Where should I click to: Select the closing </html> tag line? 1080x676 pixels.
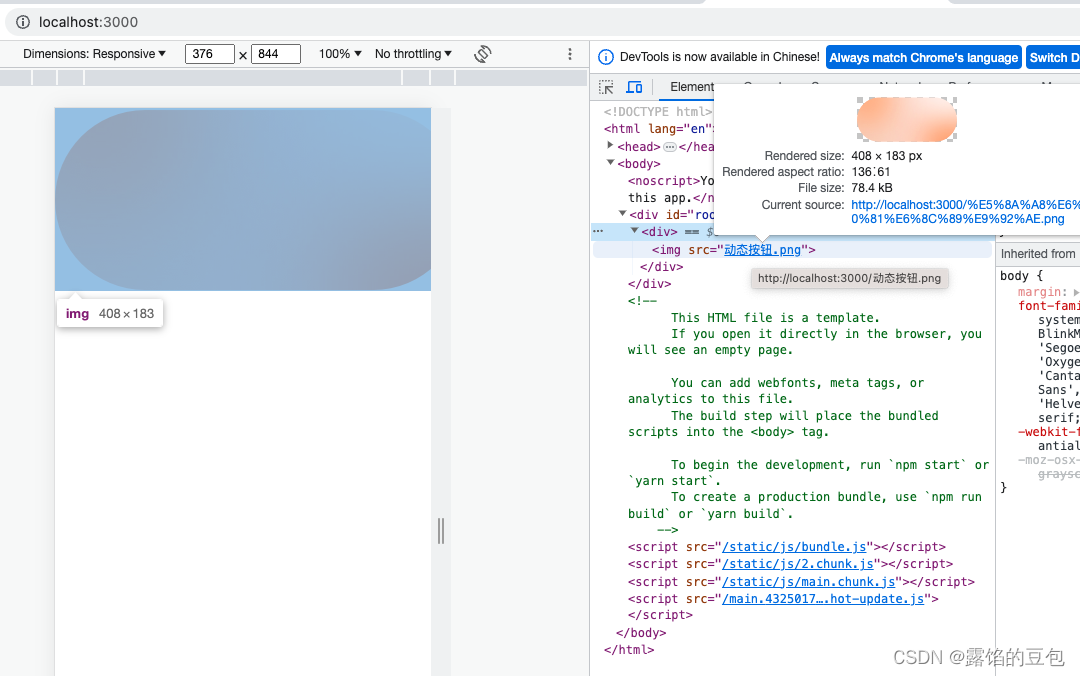[x=629, y=649]
